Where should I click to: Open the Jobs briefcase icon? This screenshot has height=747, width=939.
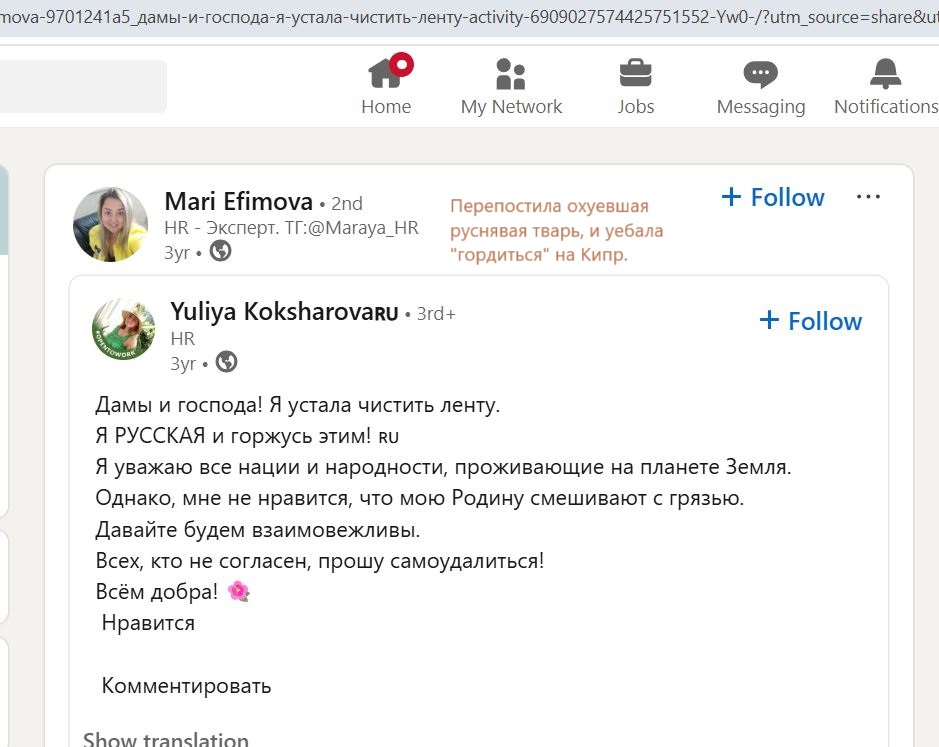pyautogui.click(x=635, y=73)
